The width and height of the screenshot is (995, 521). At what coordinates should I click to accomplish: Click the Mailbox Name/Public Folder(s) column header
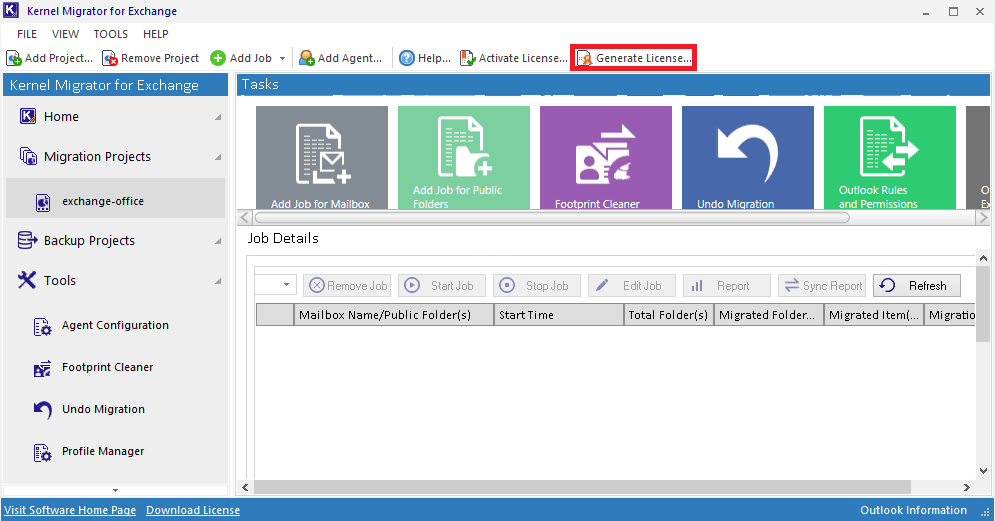click(x=393, y=315)
